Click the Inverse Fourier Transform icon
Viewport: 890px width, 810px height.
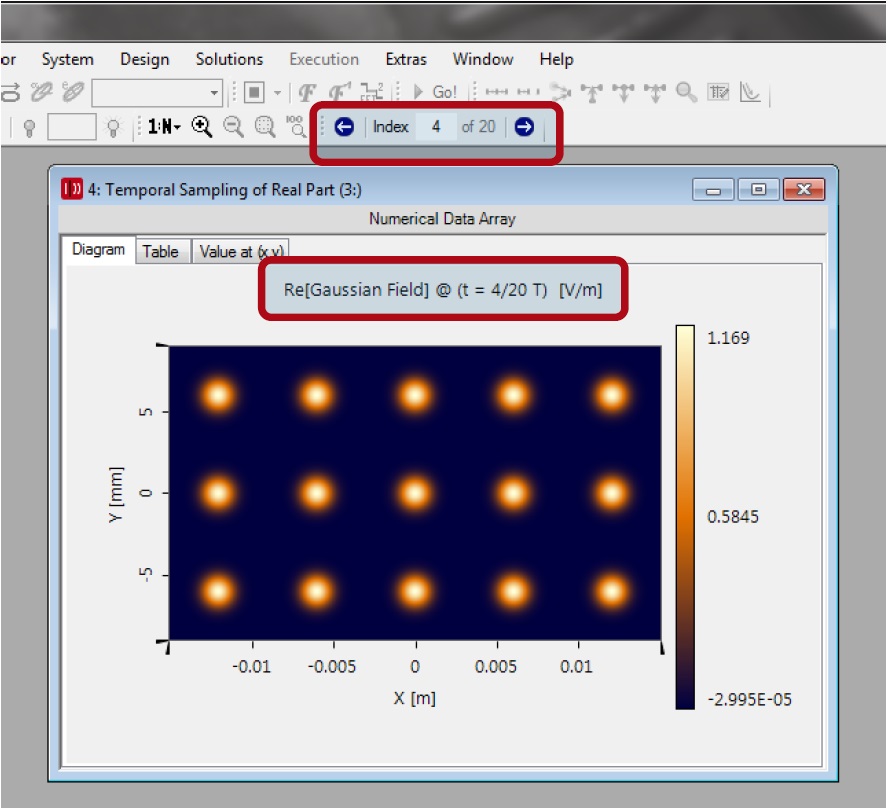(x=340, y=92)
